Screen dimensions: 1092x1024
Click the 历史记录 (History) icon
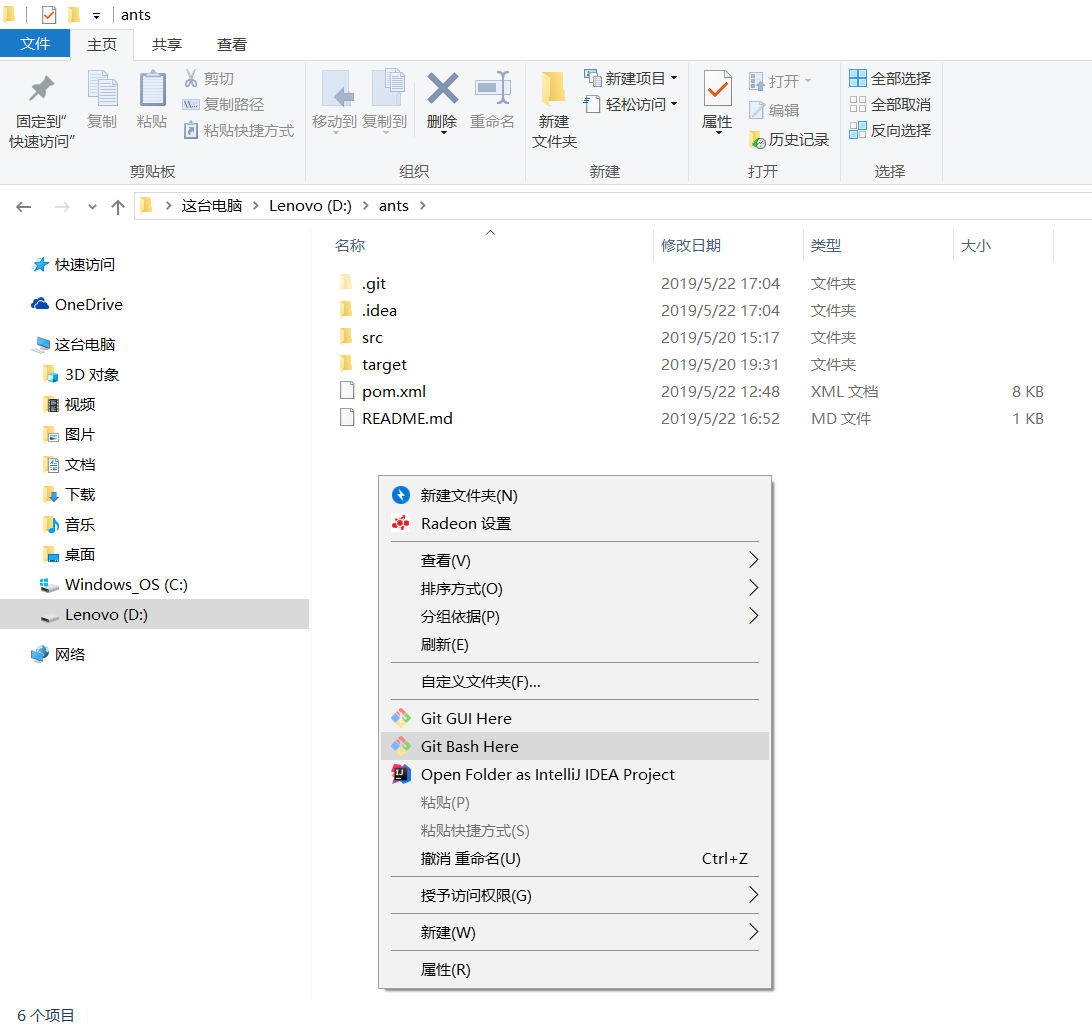click(x=790, y=140)
